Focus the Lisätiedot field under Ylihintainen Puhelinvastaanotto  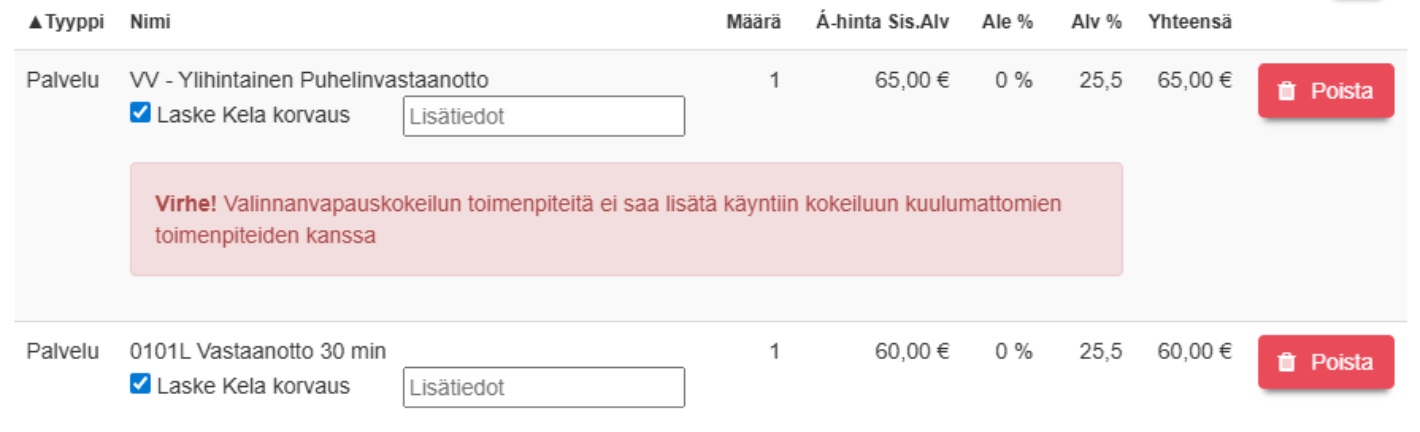click(x=544, y=116)
